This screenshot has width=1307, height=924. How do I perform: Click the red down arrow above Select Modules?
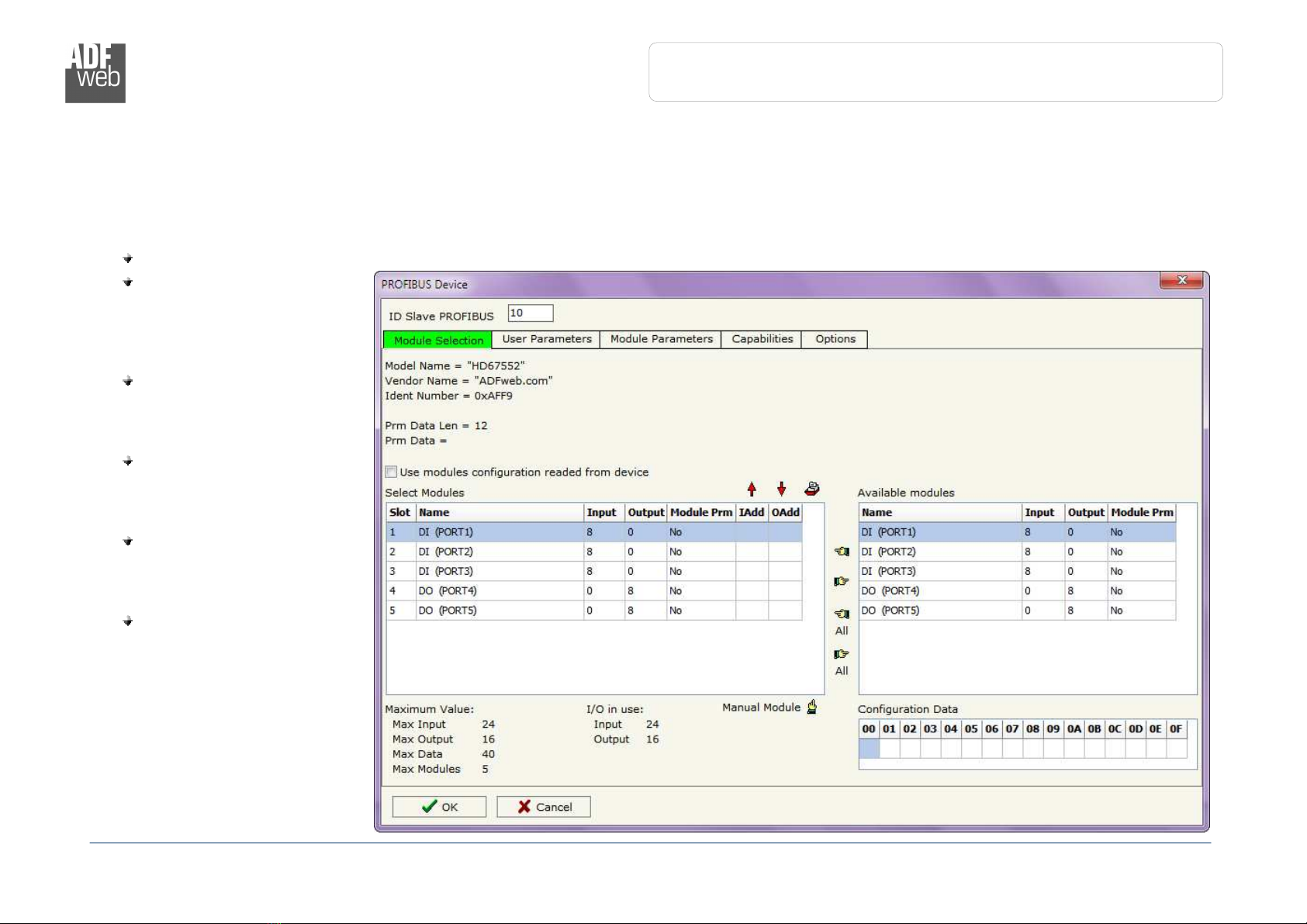(781, 489)
